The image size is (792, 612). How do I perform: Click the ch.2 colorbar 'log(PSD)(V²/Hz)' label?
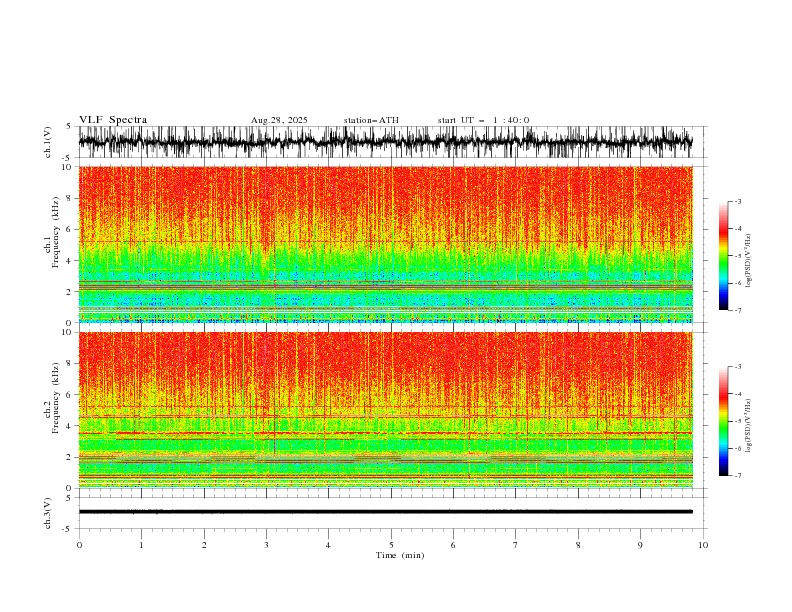point(749,426)
